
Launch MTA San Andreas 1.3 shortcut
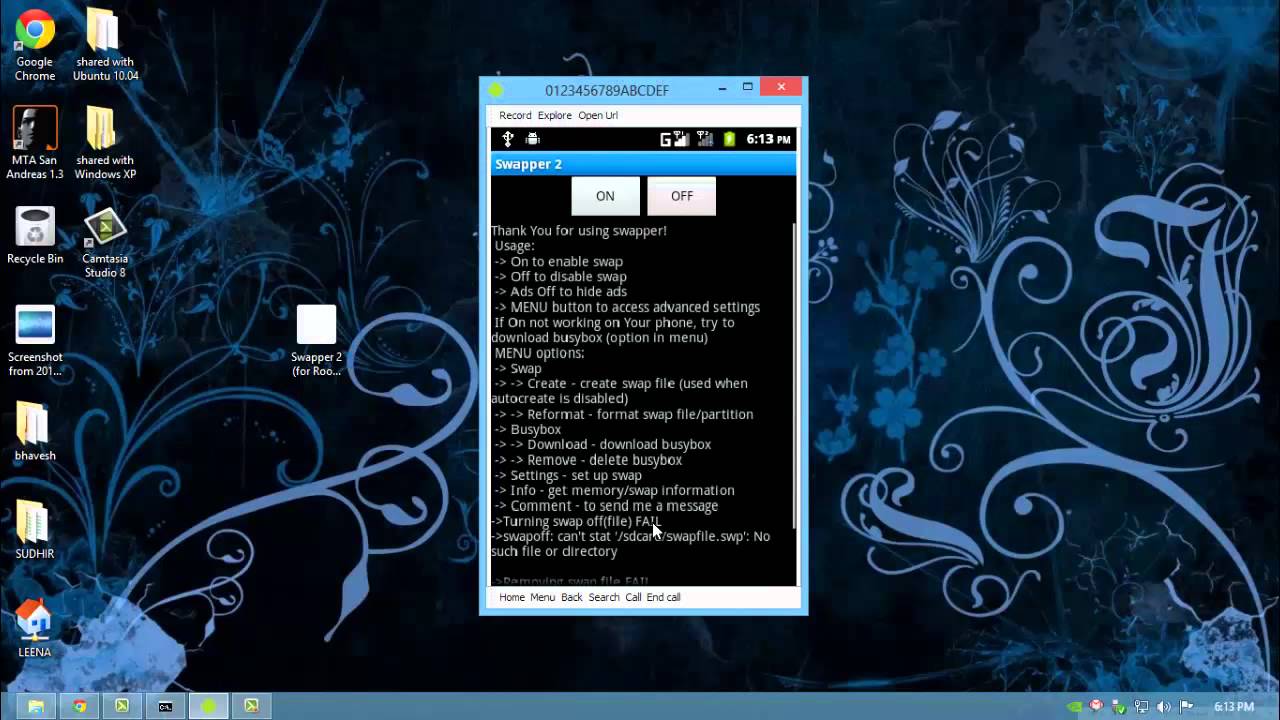tap(36, 144)
